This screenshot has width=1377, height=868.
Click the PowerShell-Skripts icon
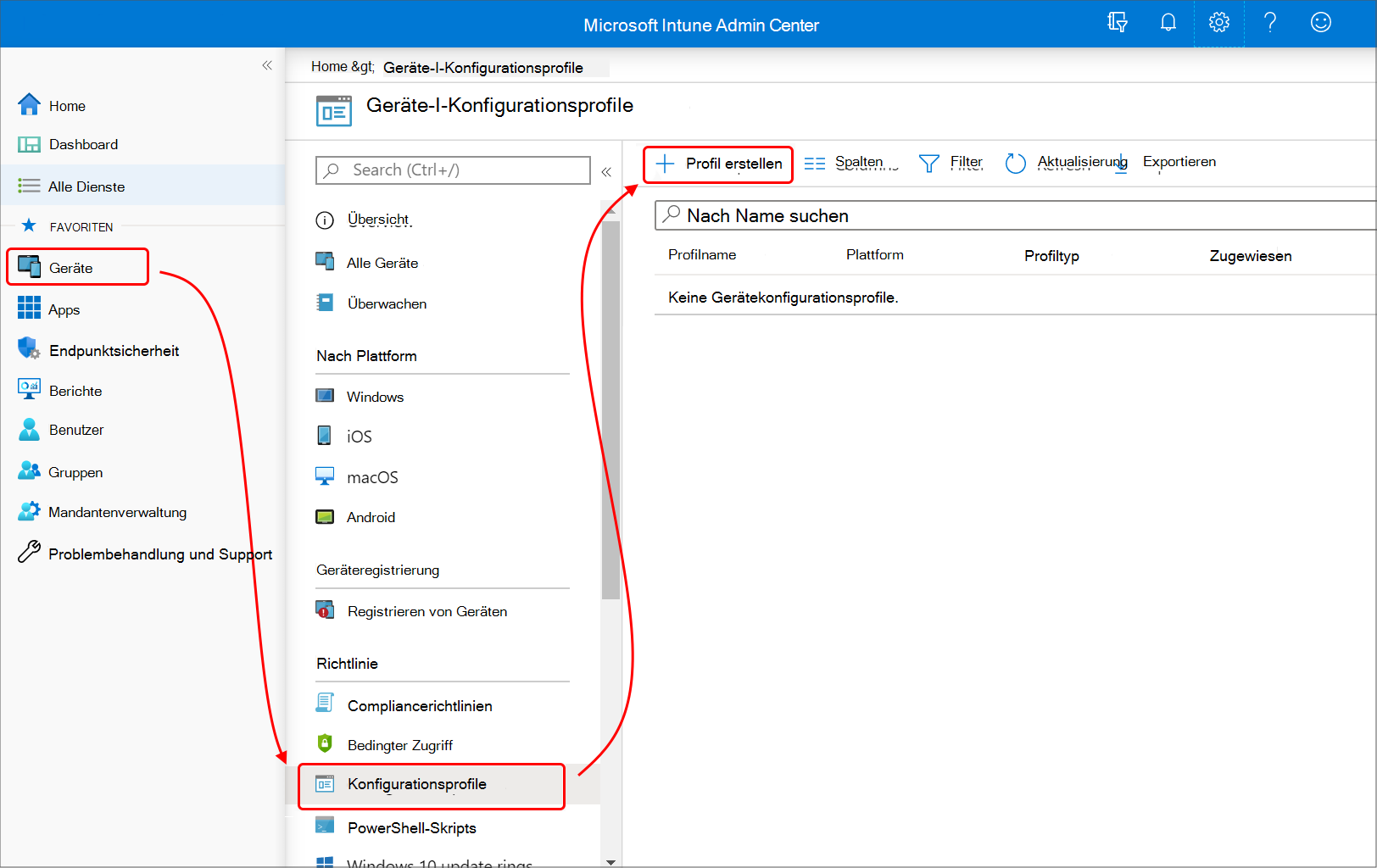[325, 825]
